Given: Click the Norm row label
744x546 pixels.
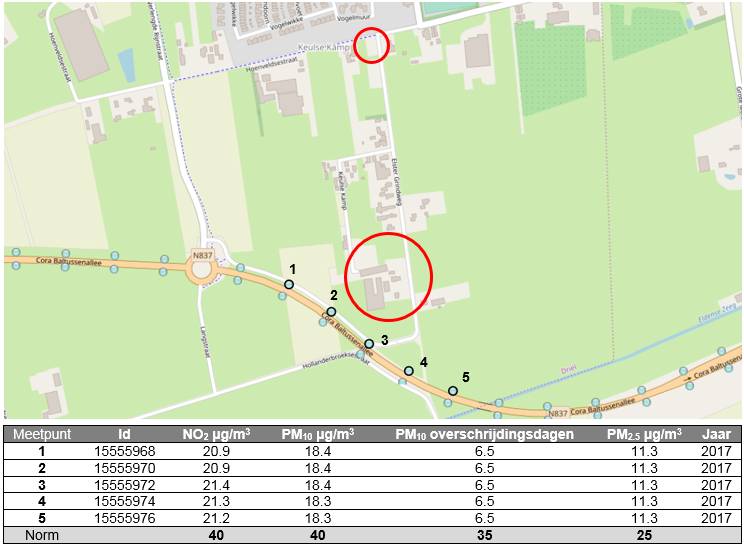Looking at the screenshot, I should [x=42, y=535].
